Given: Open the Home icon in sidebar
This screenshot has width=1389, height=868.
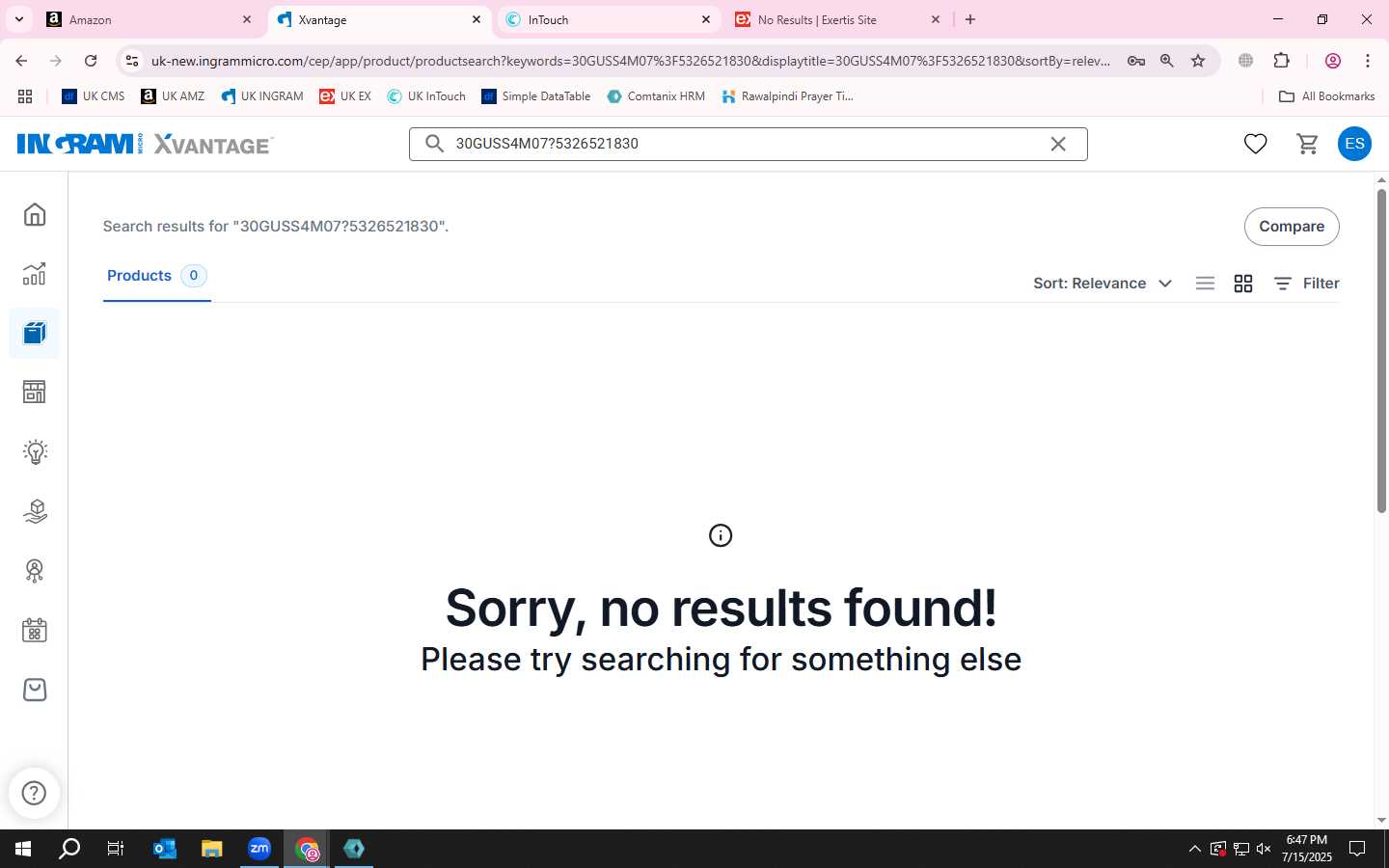Looking at the screenshot, I should [35, 214].
